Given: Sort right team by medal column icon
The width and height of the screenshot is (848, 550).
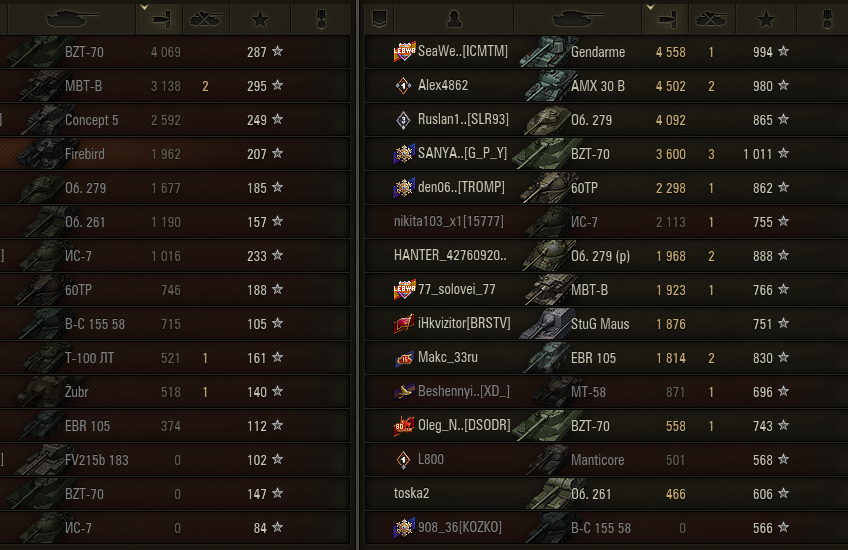Looking at the screenshot, I should [x=827, y=19].
